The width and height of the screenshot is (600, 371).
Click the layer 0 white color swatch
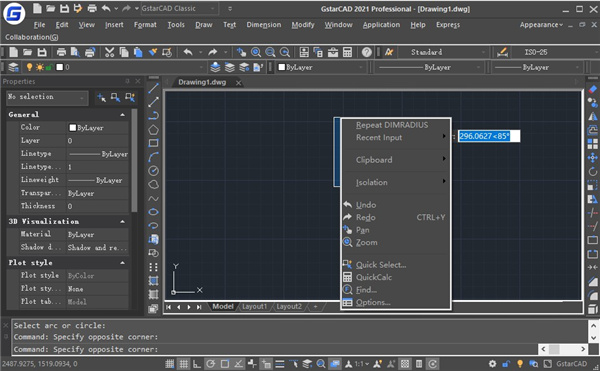[x=60, y=67]
